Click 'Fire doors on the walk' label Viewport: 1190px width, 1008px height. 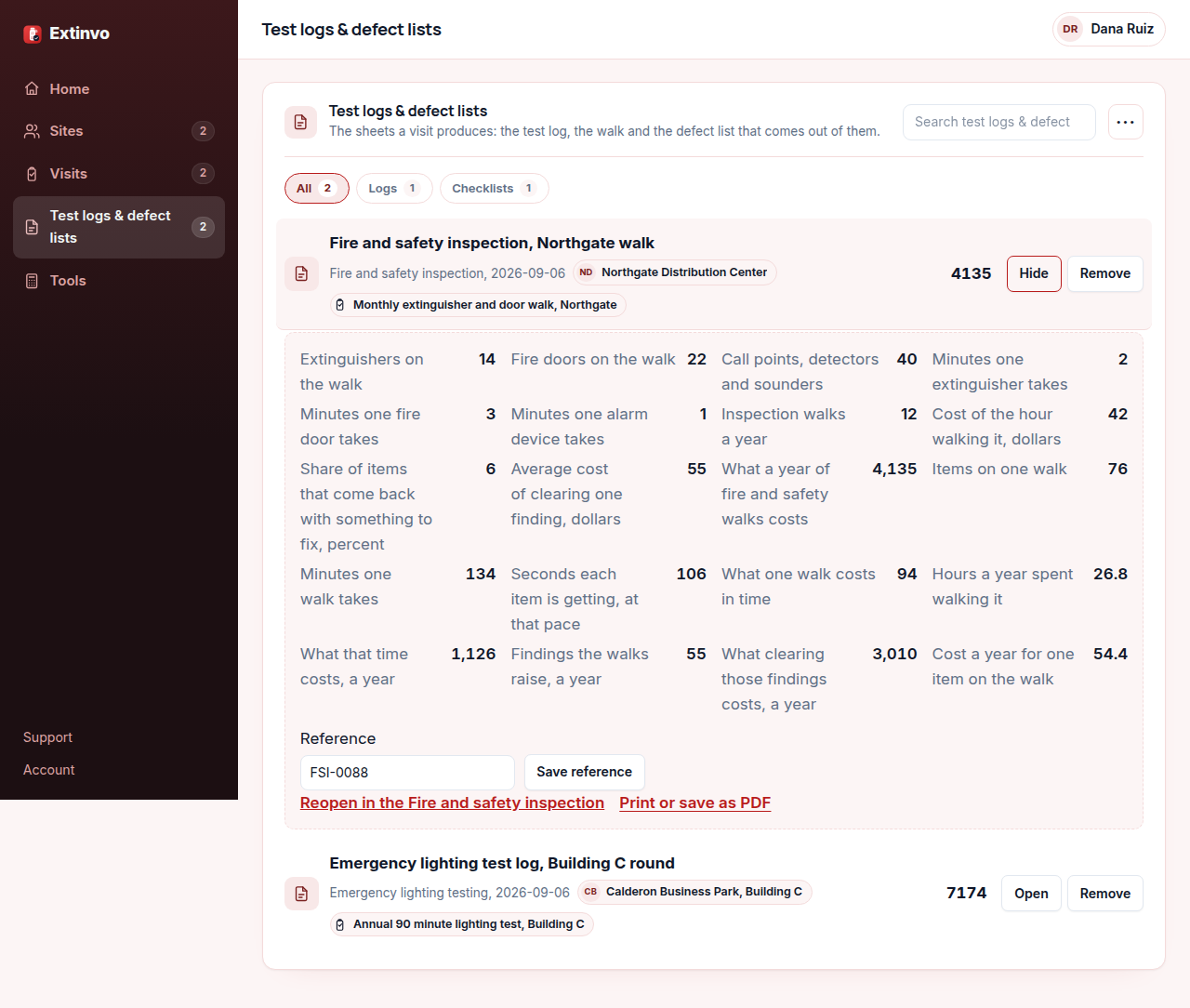pyautogui.click(x=593, y=360)
